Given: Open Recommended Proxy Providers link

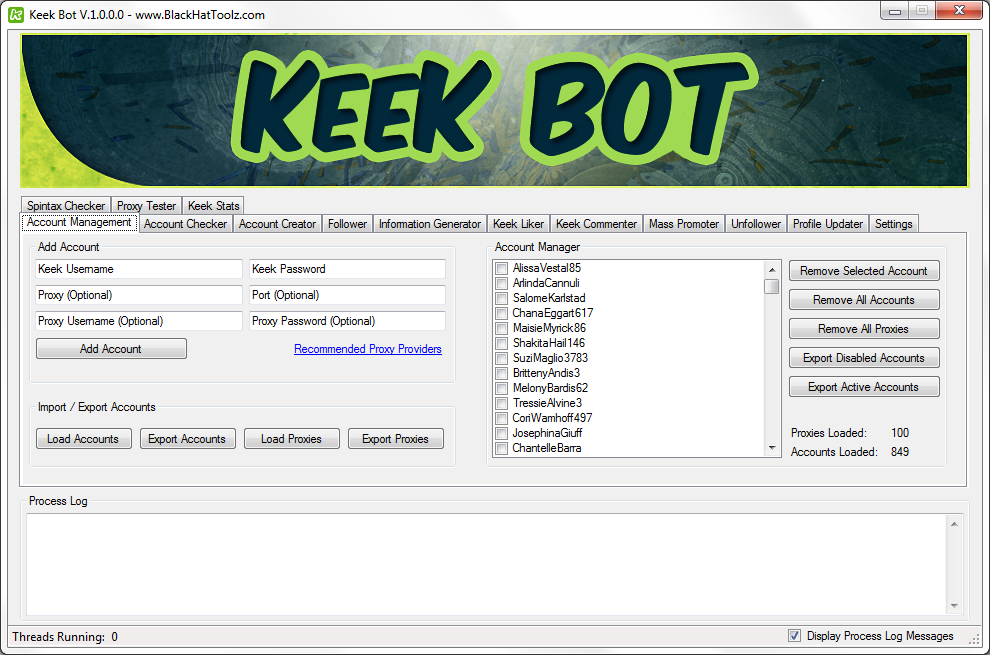Looking at the screenshot, I should coord(367,349).
